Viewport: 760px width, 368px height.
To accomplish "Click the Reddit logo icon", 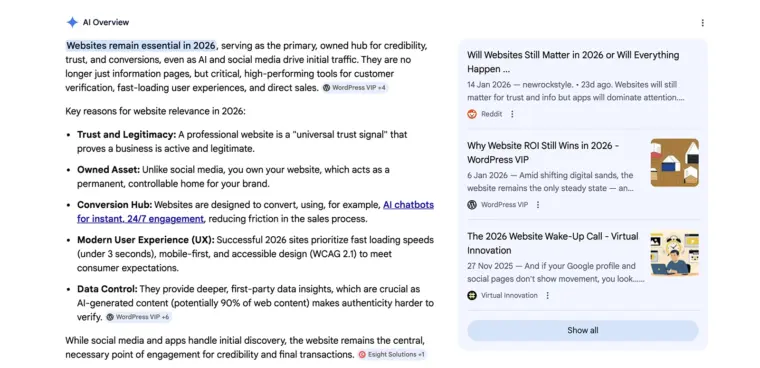I will pyautogui.click(x=472, y=114).
